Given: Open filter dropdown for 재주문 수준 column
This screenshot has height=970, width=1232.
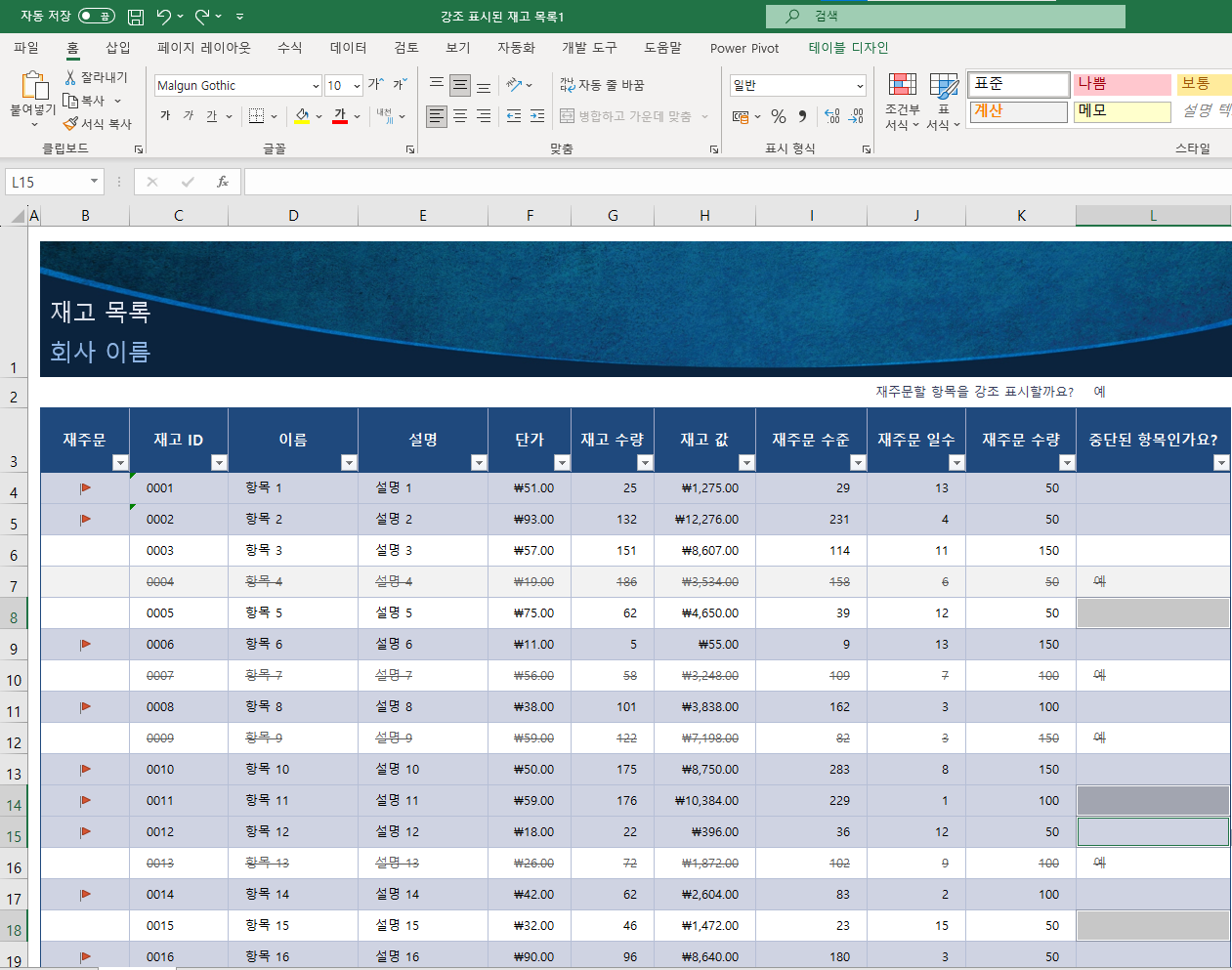Looking at the screenshot, I should [x=858, y=463].
